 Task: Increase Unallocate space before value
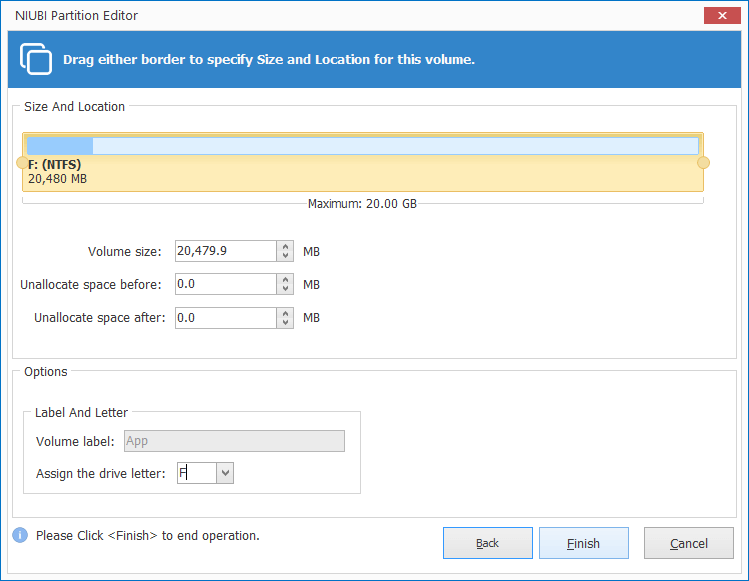coord(286,280)
